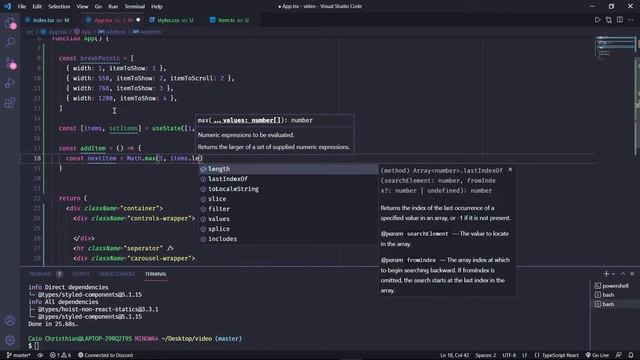Select the 'filter' autocomplete suggestion

(288, 209)
